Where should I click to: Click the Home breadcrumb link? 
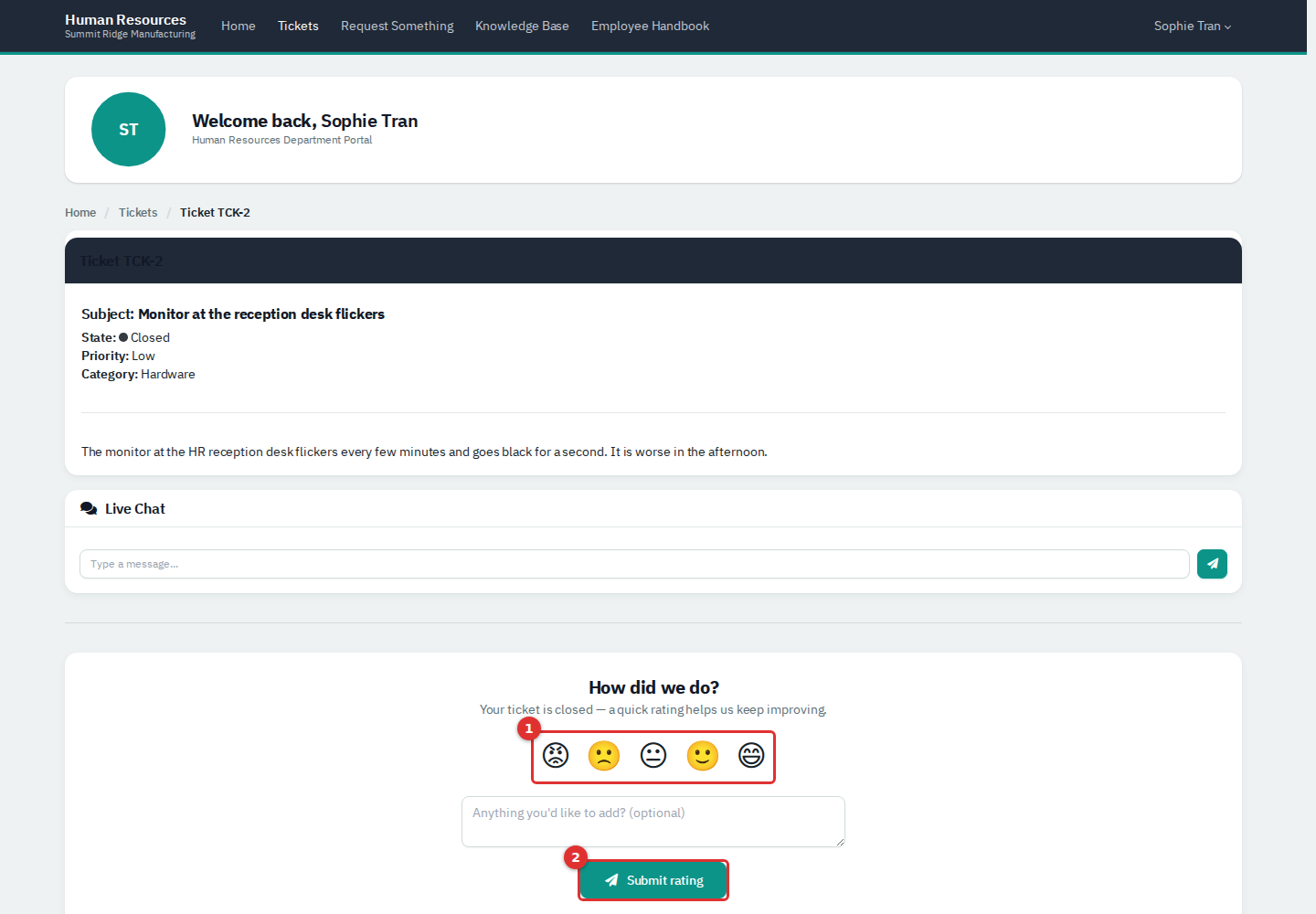click(x=80, y=212)
